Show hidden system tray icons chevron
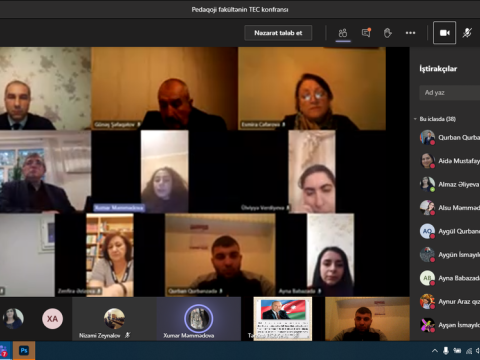 click(435, 351)
